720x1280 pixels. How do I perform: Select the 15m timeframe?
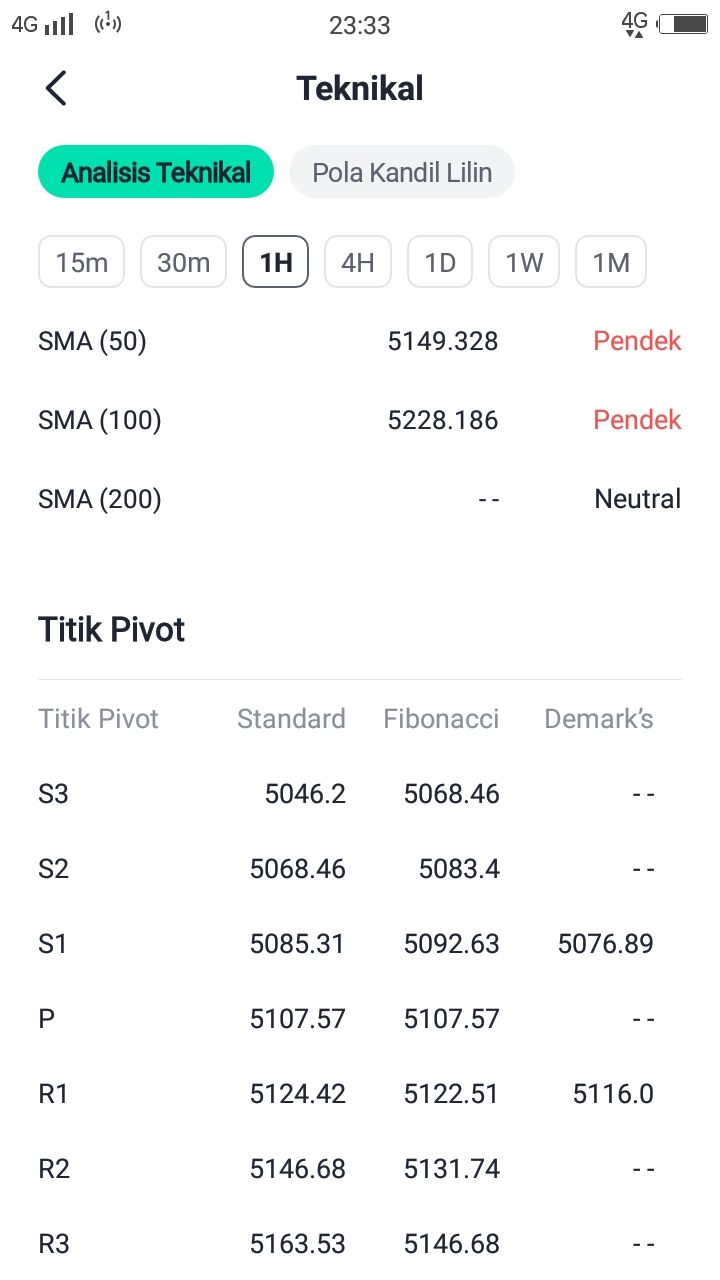click(x=82, y=262)
